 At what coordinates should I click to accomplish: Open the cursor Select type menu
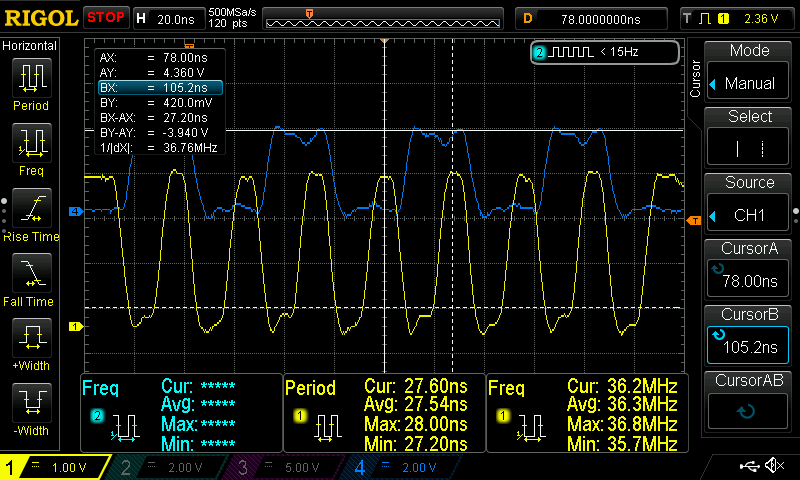[x=749, y=138]
